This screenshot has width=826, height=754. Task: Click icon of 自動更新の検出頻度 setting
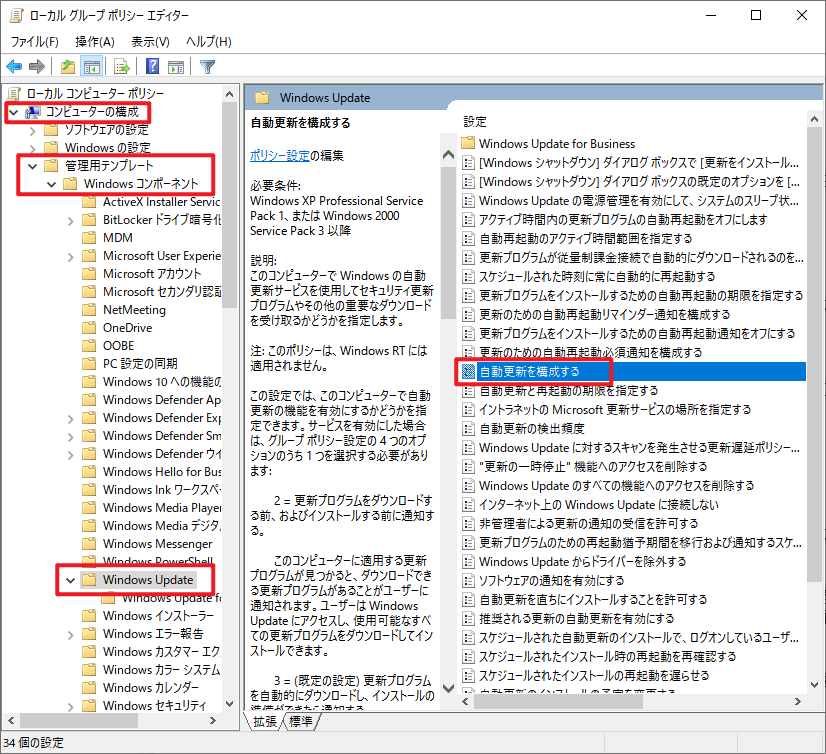point(468,428)
